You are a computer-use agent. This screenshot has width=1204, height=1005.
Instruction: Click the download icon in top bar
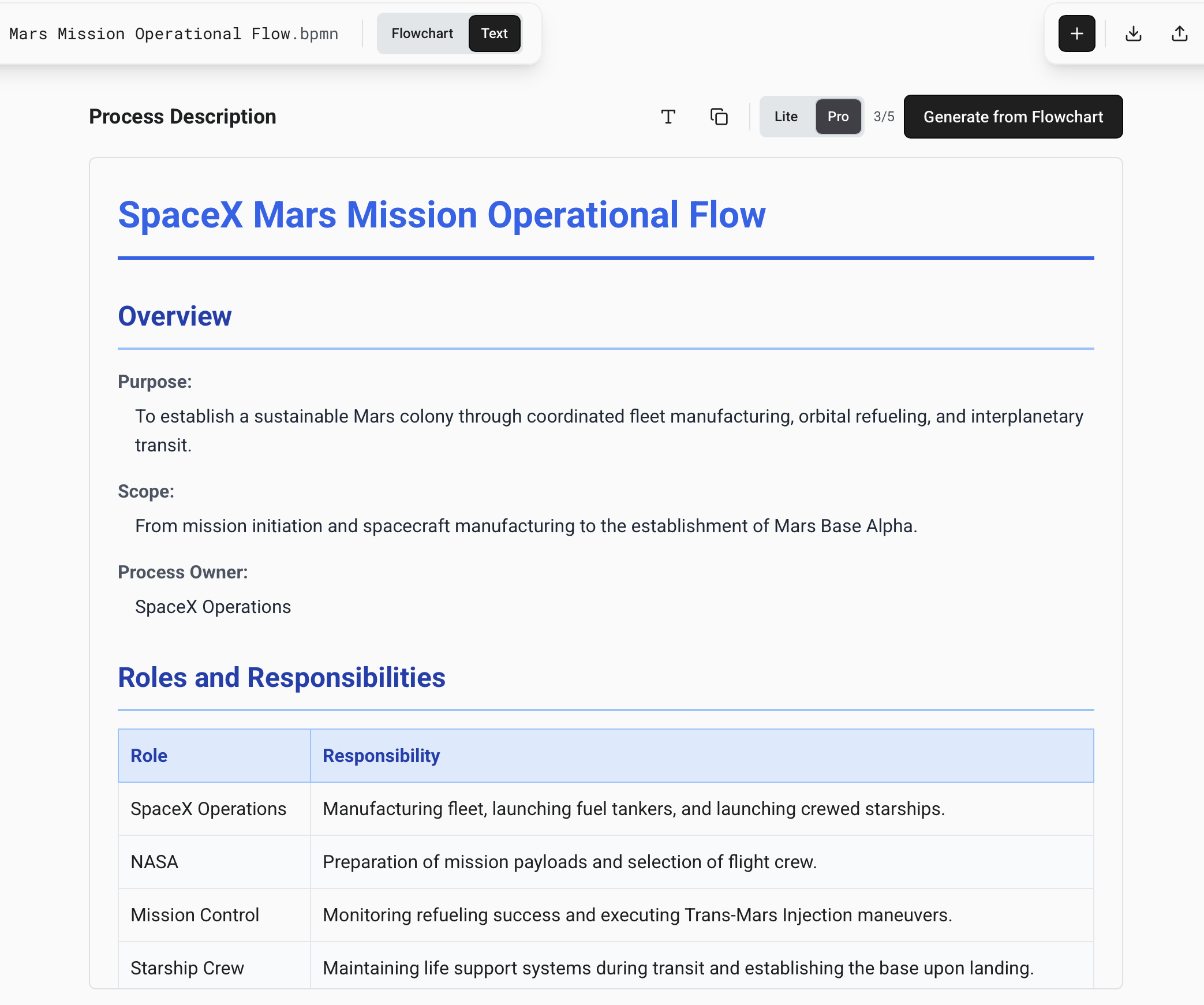coord(1134,33)
